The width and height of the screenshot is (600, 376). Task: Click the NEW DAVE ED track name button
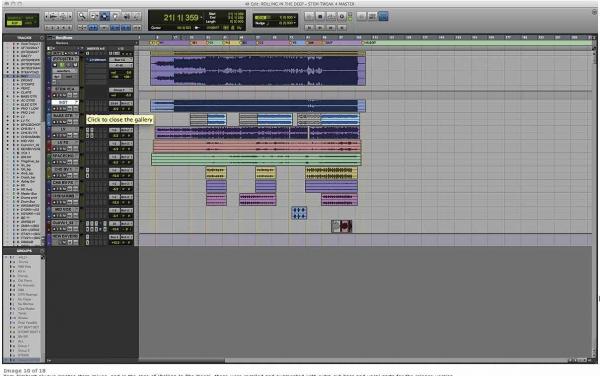[x=65, y=236]
